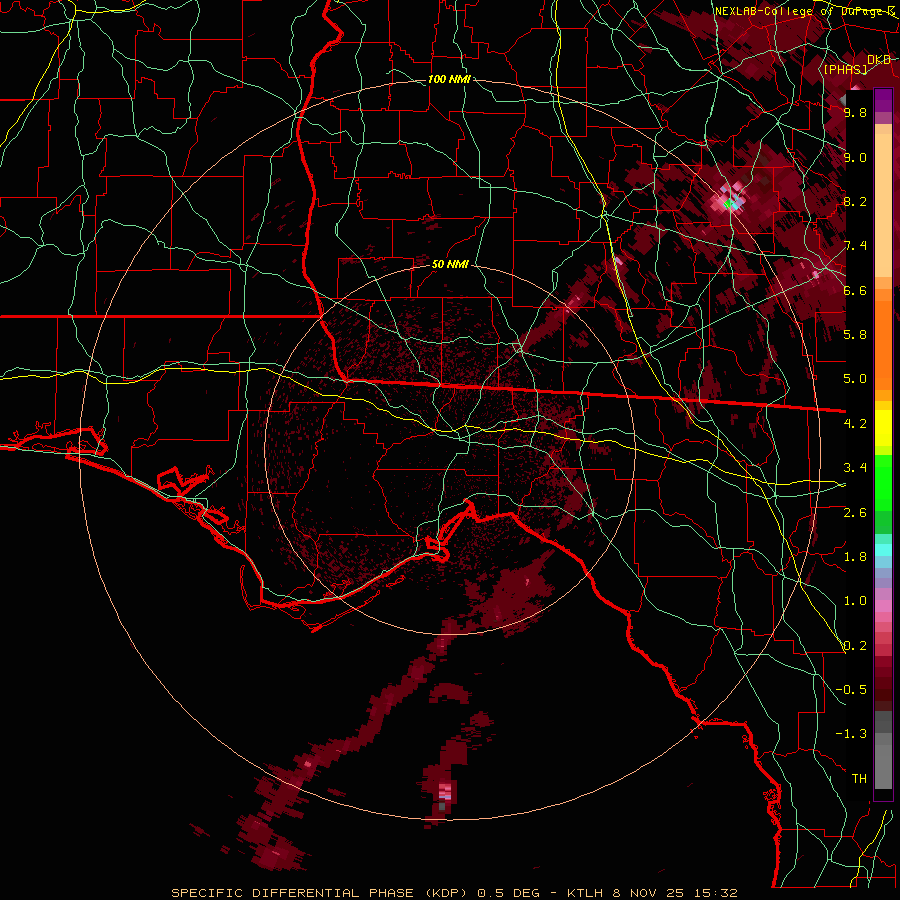The width and height of the screenshot is (900, 900).
Task: Select the 4.2 value on the scale
Action: coord(855,424)
